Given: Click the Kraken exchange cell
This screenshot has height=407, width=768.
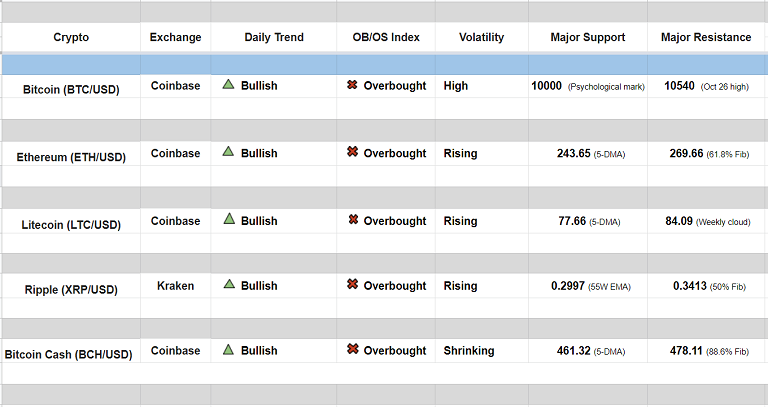Looking at the screenshot, I should coord(175,286).
